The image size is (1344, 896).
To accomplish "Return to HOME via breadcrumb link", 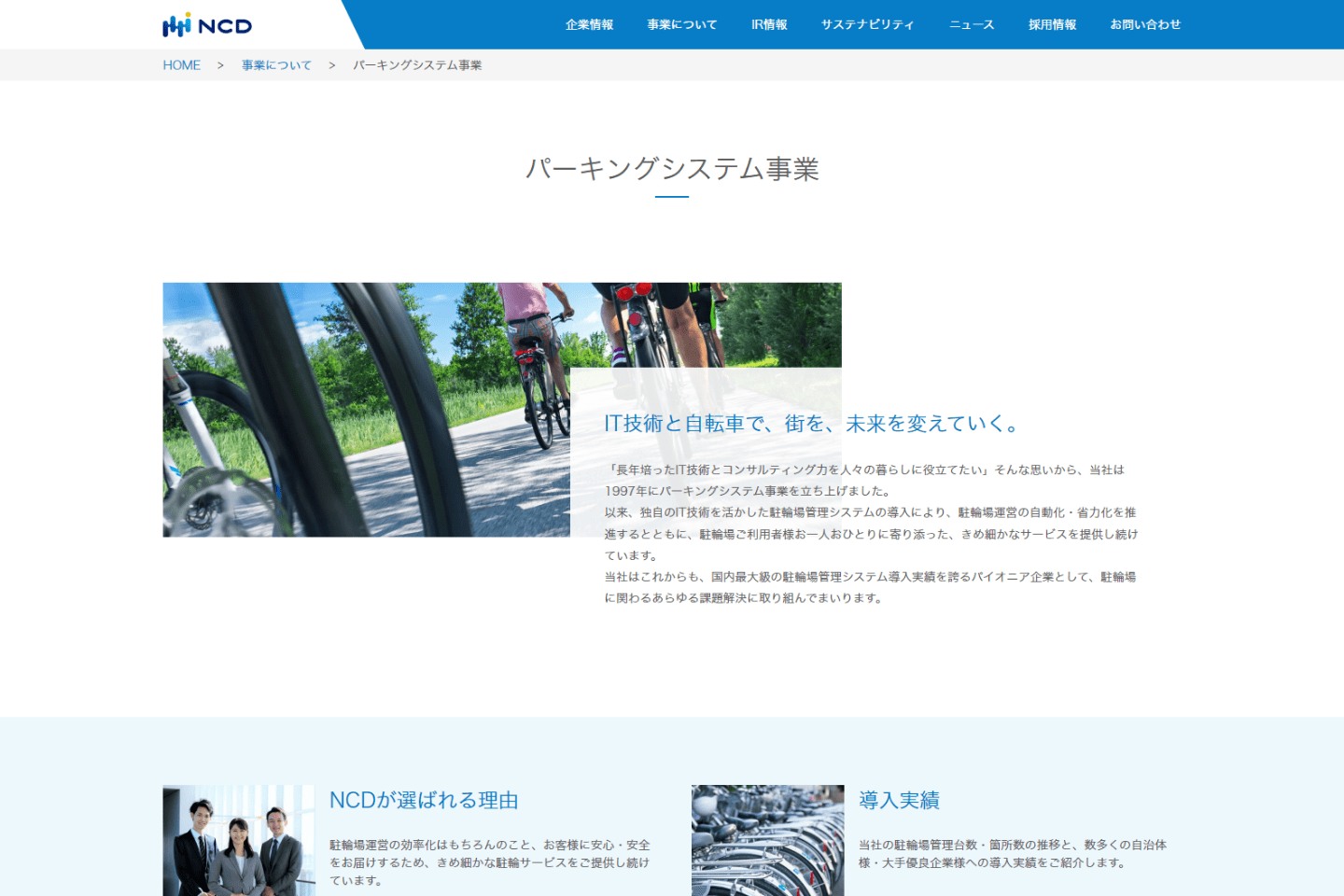I will click(x=182, y=64).
